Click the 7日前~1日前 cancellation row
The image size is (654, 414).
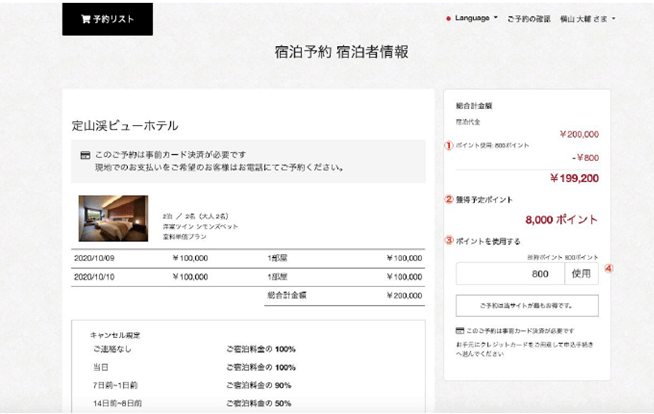[192, 385]
